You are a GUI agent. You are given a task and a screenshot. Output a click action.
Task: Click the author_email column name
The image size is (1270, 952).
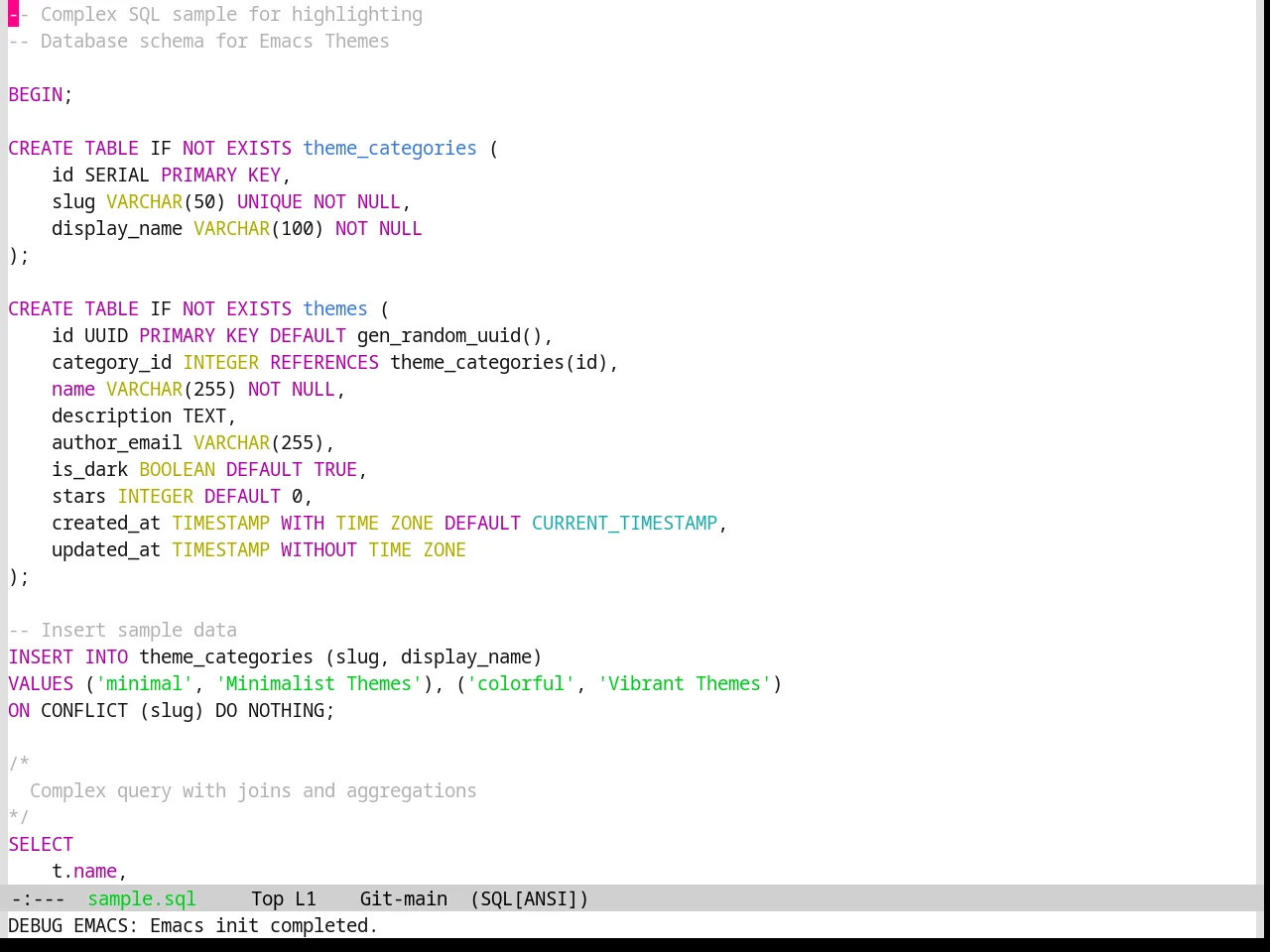(x=117, y=442)
